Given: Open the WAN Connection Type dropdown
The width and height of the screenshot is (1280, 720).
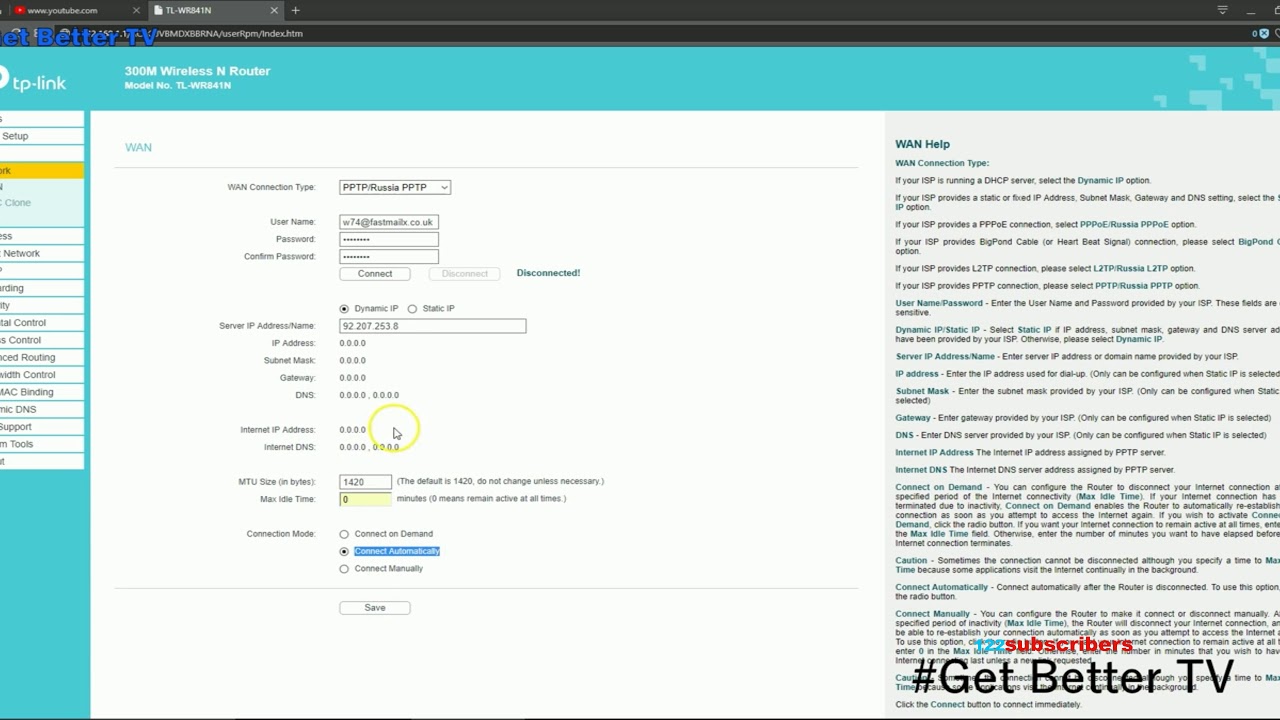Looking at the screenshot, I should 395,187.
